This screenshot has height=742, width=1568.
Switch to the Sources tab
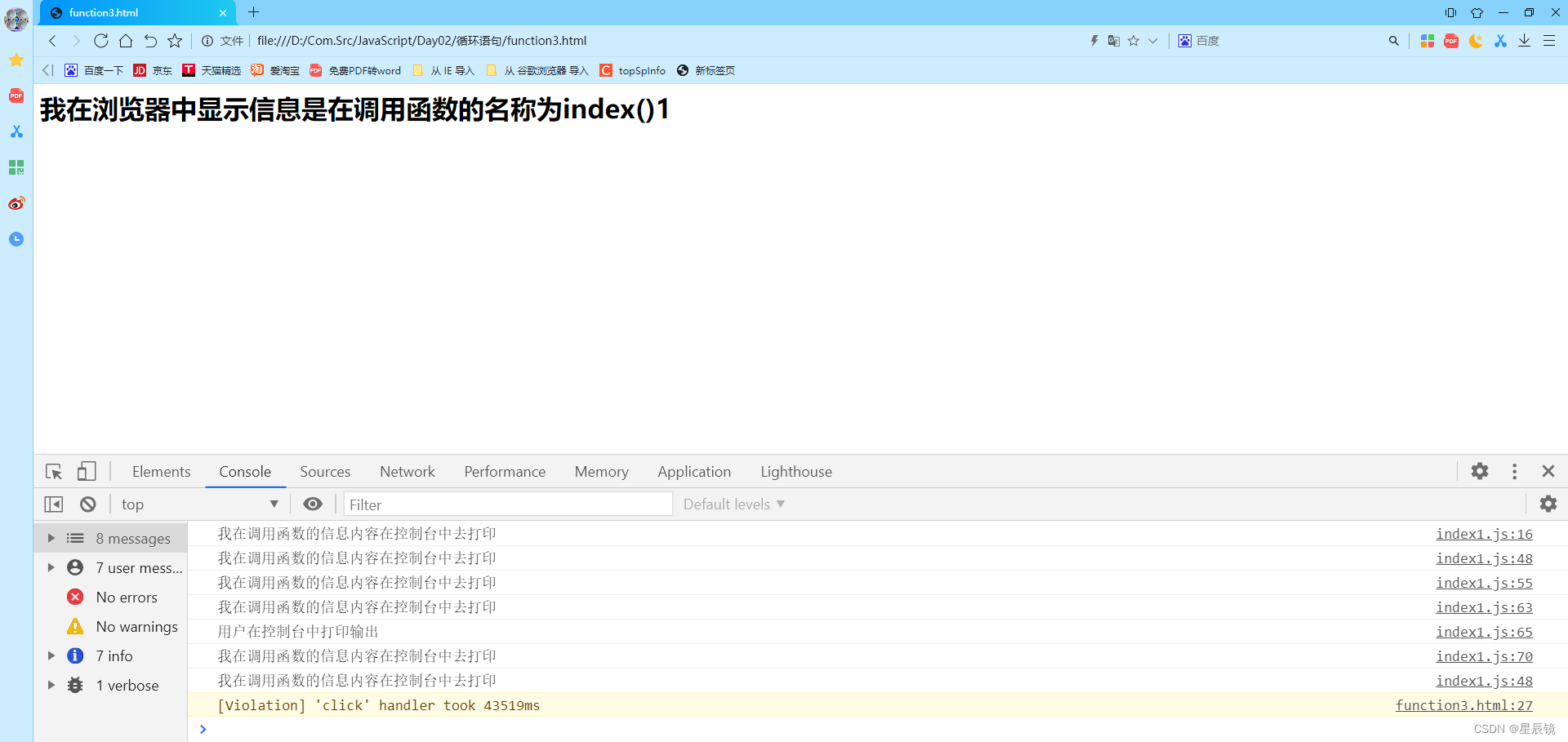(325, 472)
